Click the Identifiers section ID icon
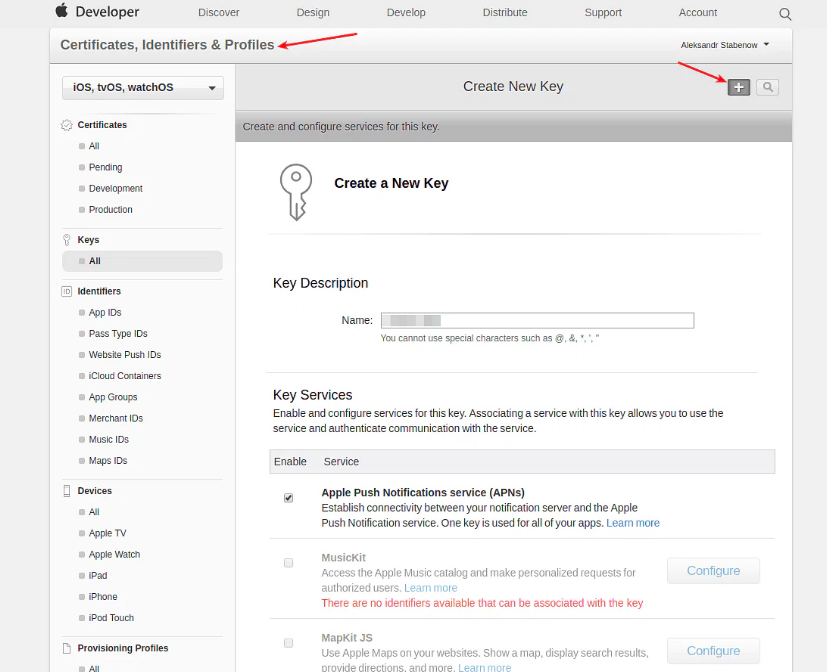The width and height of the screenshot is (827, 672). pos(66,291)
